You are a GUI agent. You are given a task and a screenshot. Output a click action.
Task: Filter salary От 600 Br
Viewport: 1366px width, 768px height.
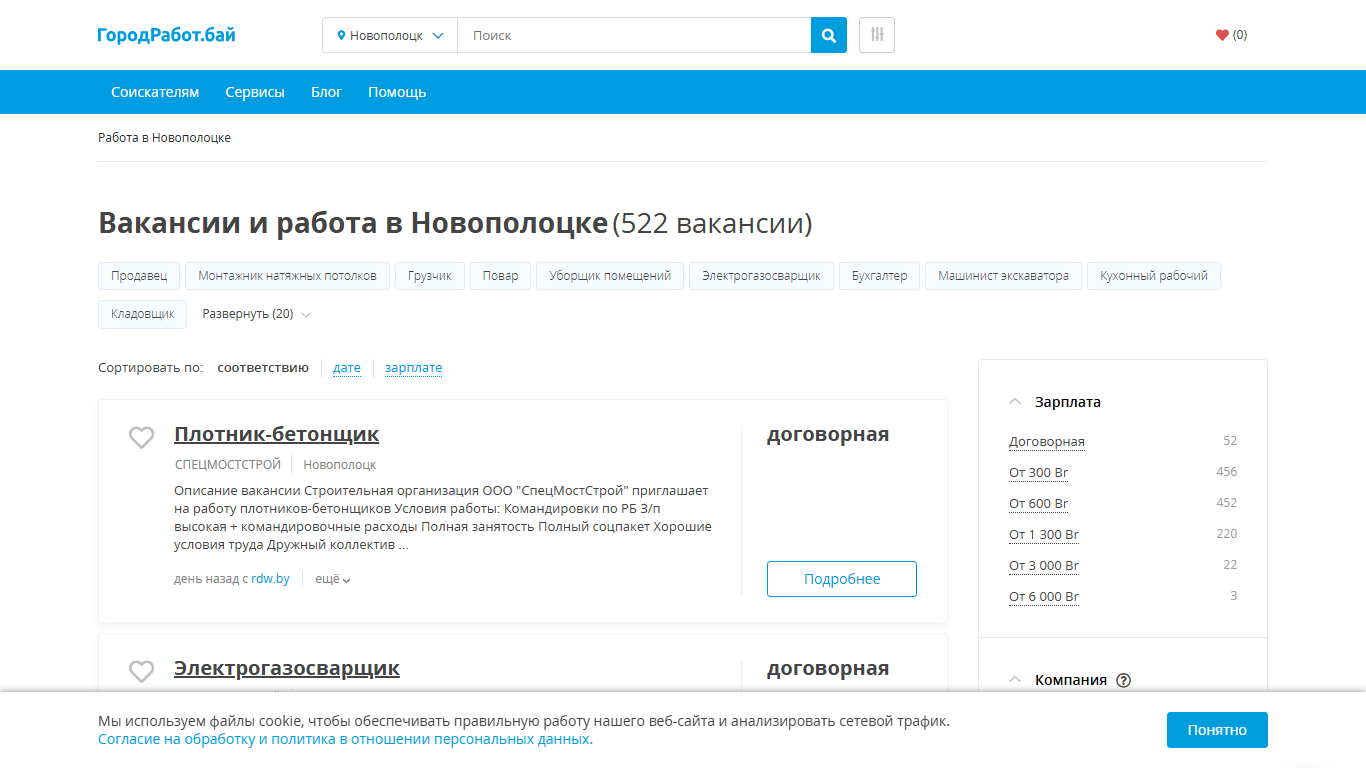pos(1039,504)
